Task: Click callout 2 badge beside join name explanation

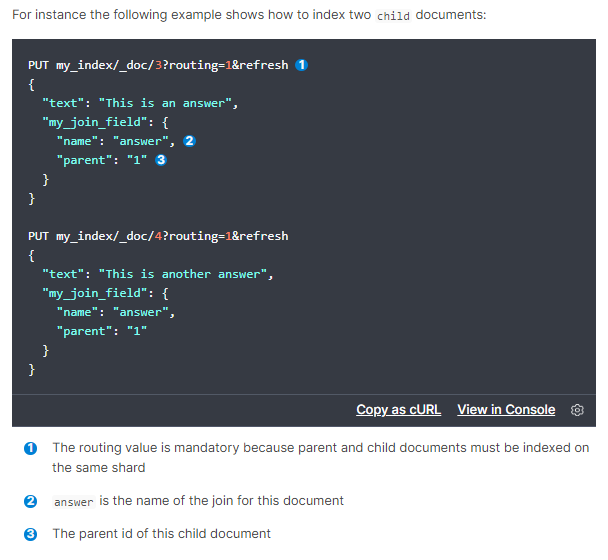Action: tap(30, 501)
